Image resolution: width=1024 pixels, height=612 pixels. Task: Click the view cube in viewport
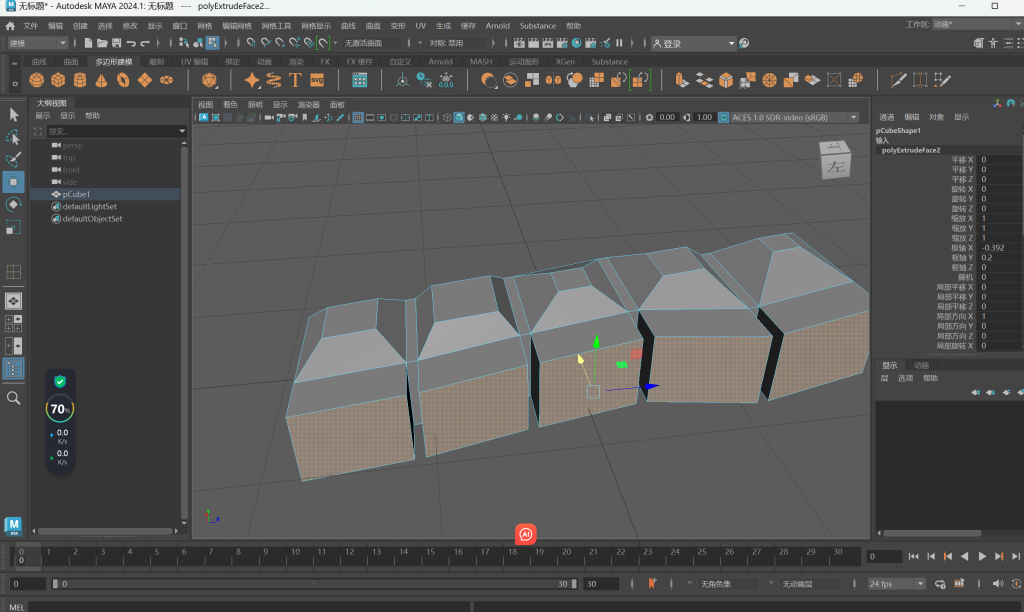pos(835,159)
